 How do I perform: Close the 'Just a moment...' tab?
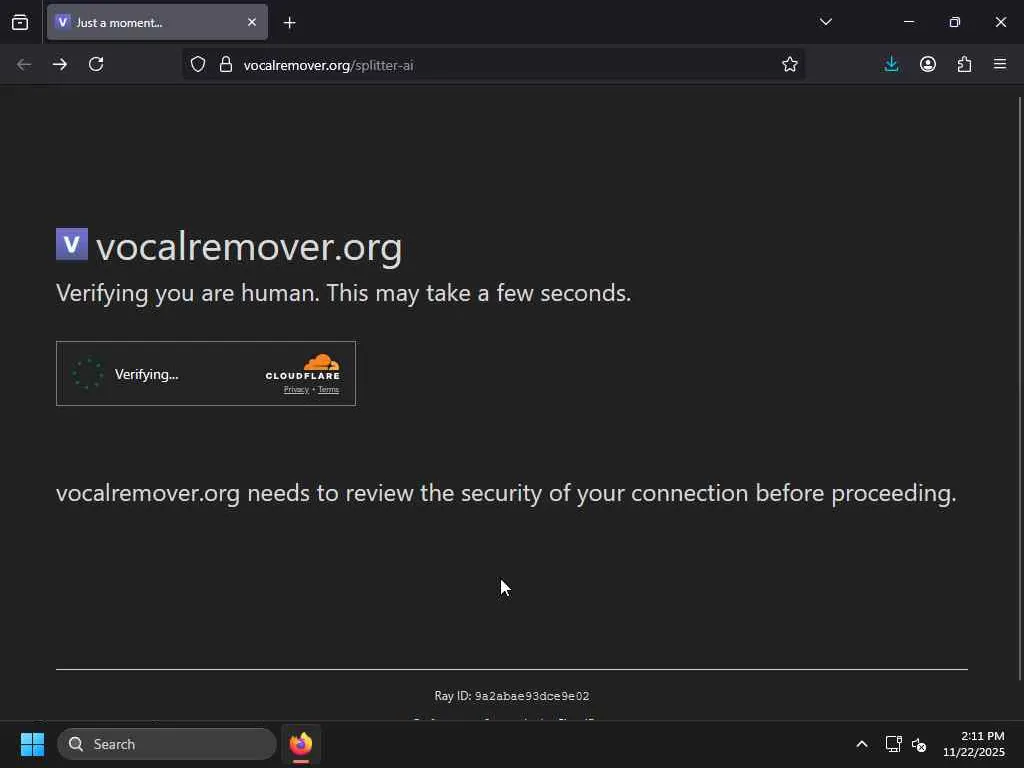[251, 22]
